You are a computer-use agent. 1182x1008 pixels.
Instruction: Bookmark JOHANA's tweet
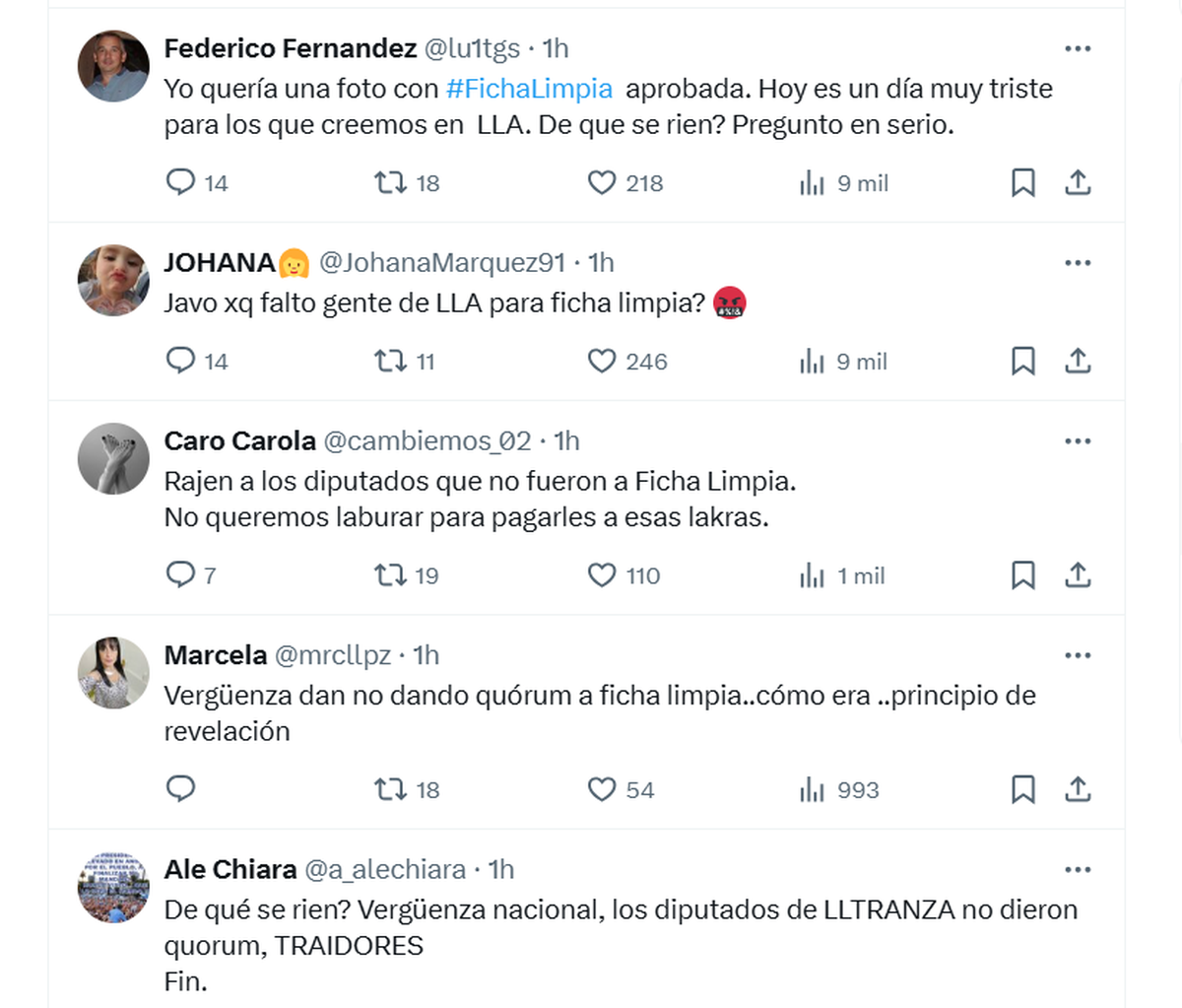(1023, 362)
